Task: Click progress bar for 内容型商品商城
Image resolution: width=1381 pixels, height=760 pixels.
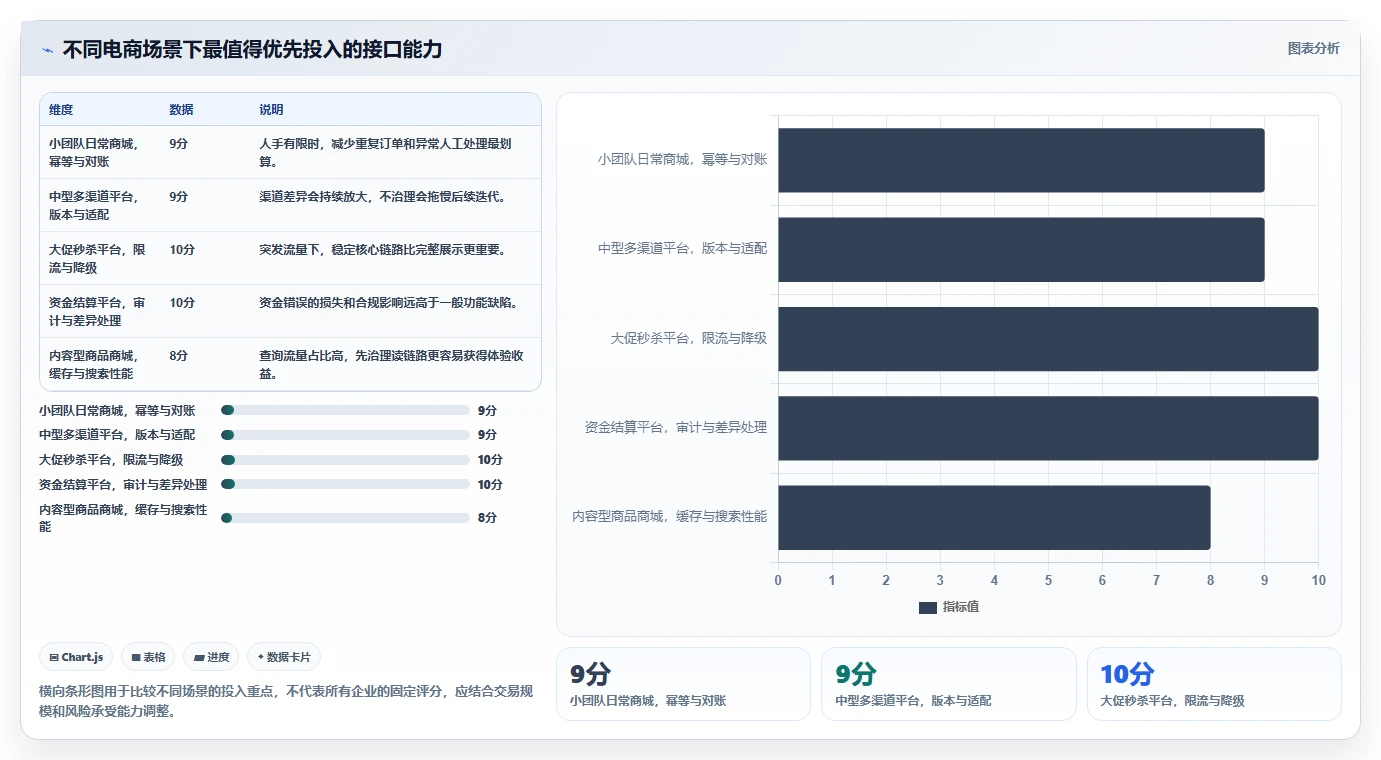Action: coord(345,518)
